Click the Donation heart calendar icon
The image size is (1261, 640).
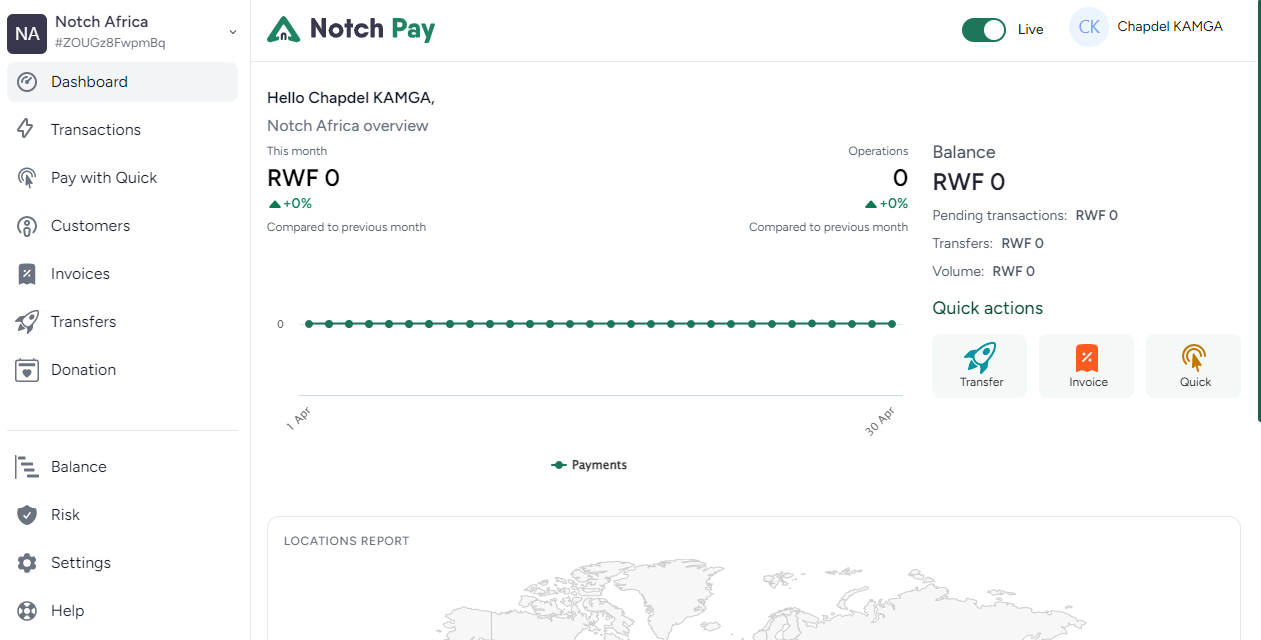coord(27,370)
